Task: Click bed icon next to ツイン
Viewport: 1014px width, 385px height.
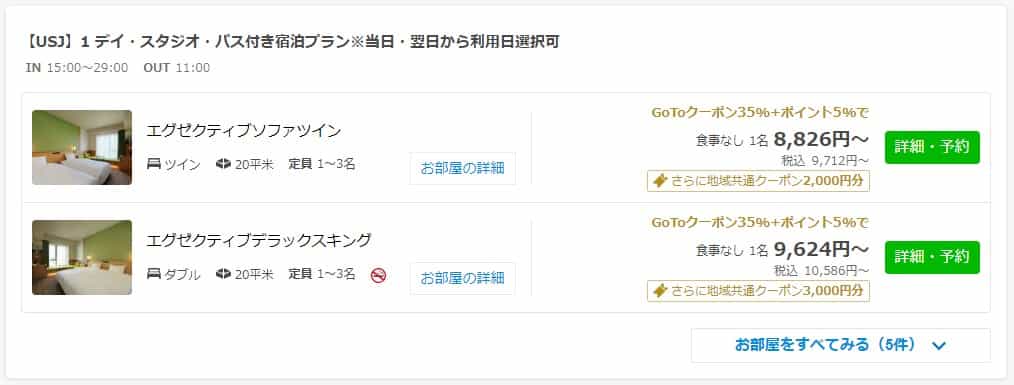Action: (154, 164)
